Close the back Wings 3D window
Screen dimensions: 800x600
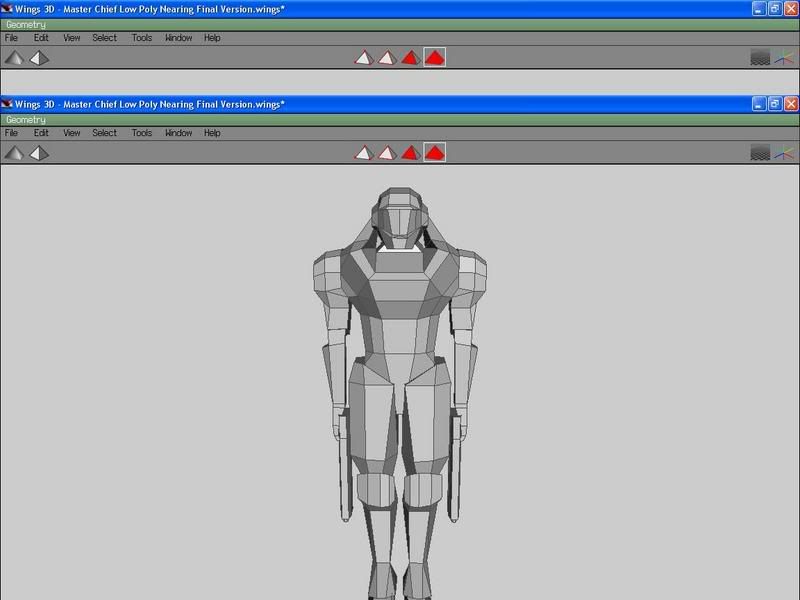click(791, 9)
